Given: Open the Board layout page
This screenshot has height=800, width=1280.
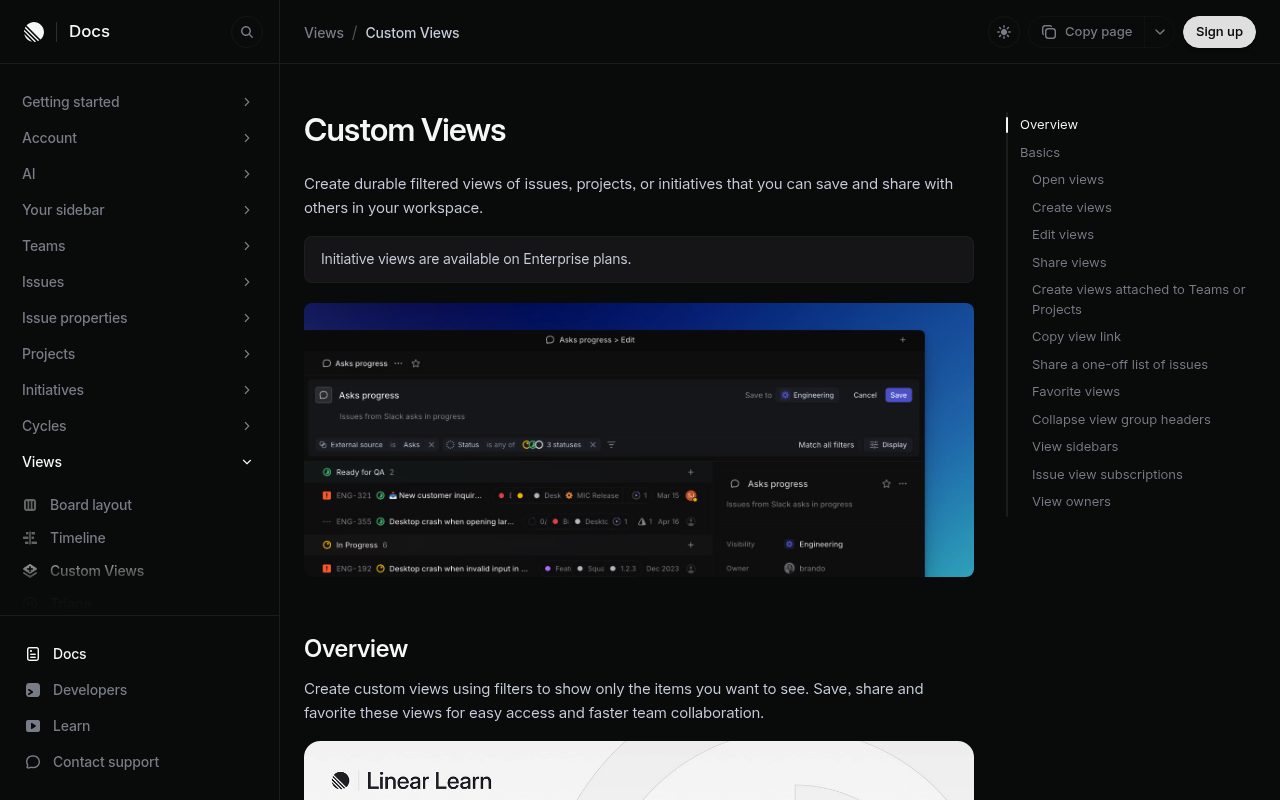Looking at the screenshot, I should coord(91,505).
